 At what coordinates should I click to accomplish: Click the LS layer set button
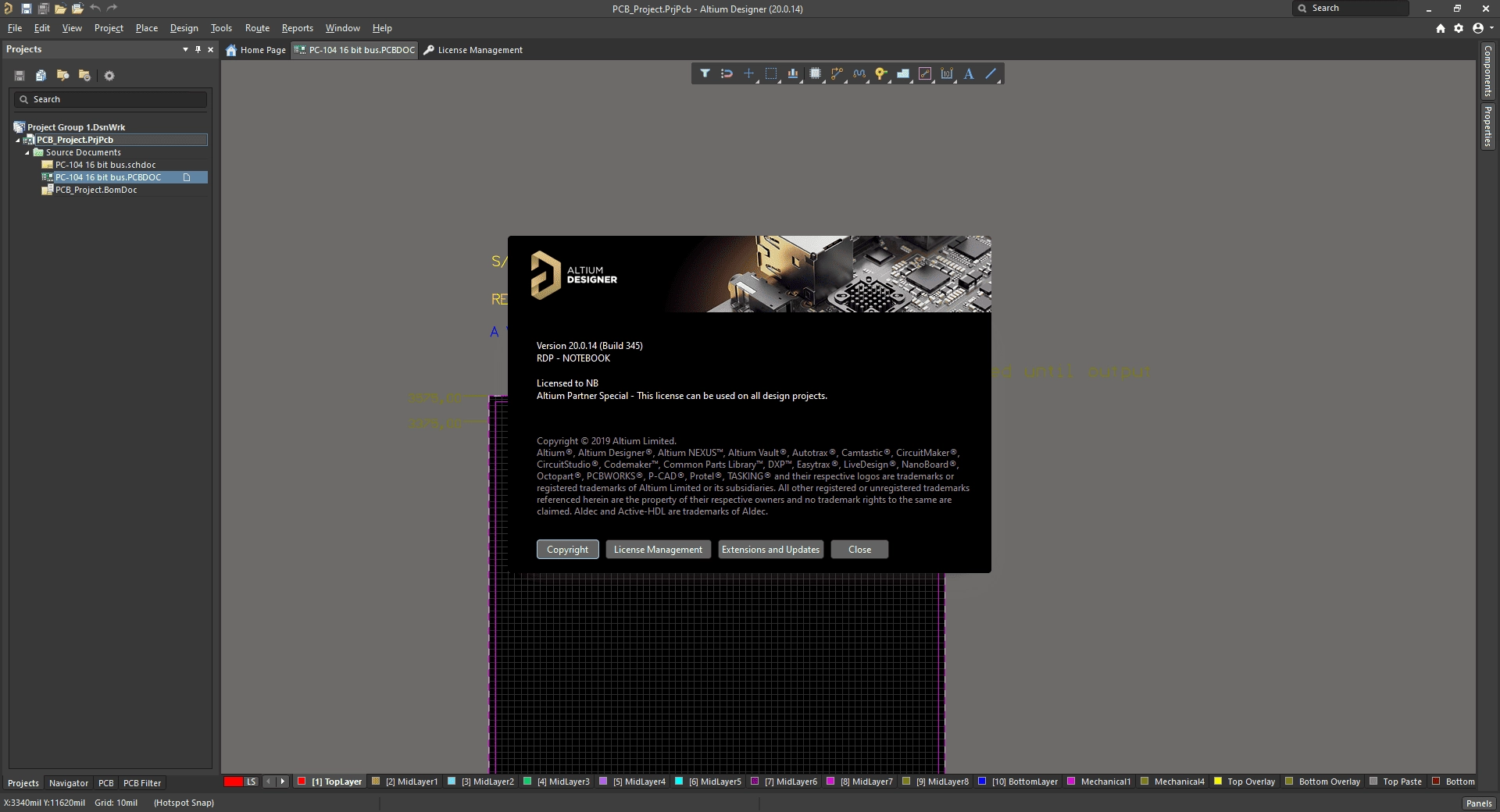(252, 782)
